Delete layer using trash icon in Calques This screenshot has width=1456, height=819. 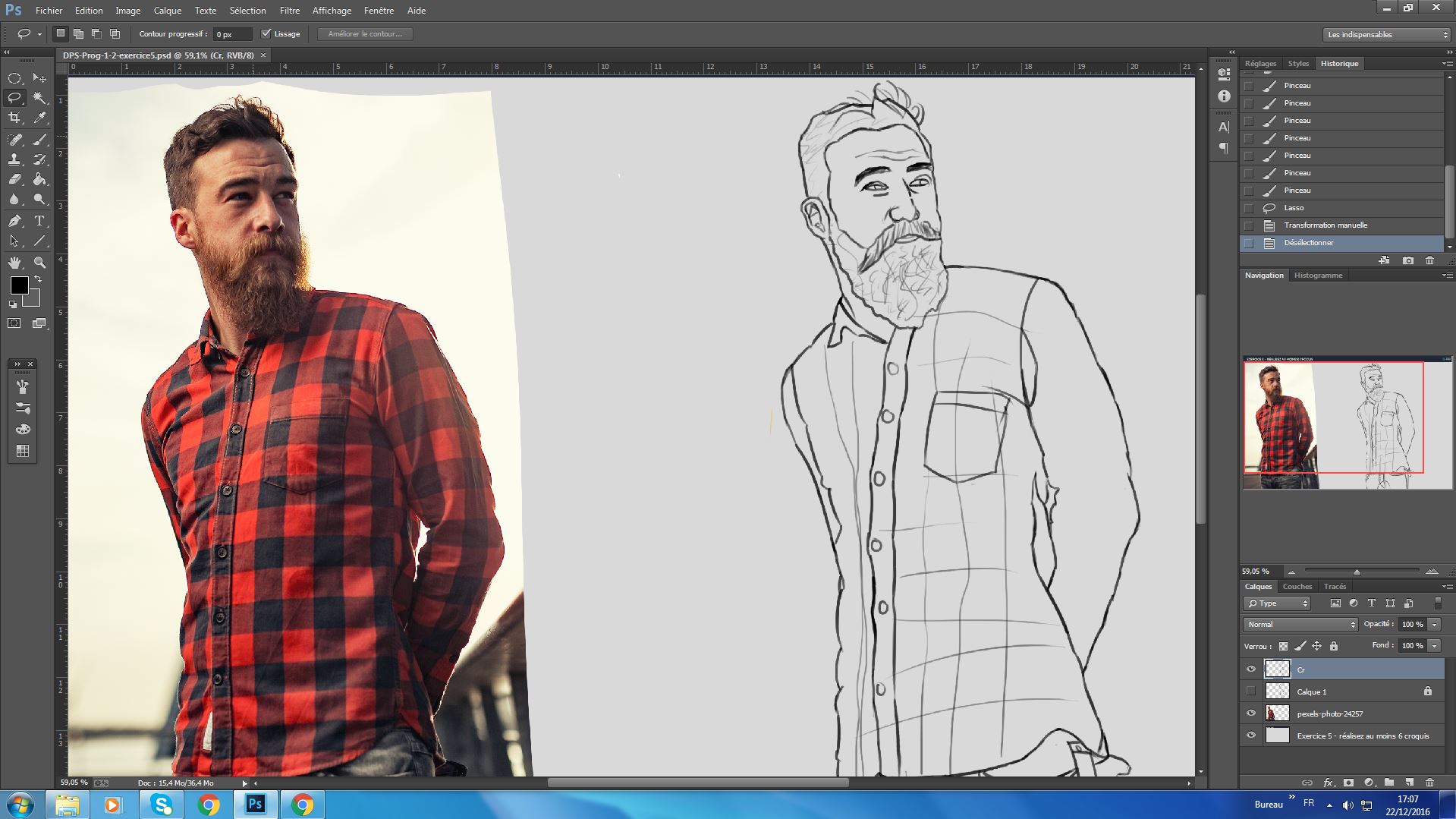tap(1429, 783)
